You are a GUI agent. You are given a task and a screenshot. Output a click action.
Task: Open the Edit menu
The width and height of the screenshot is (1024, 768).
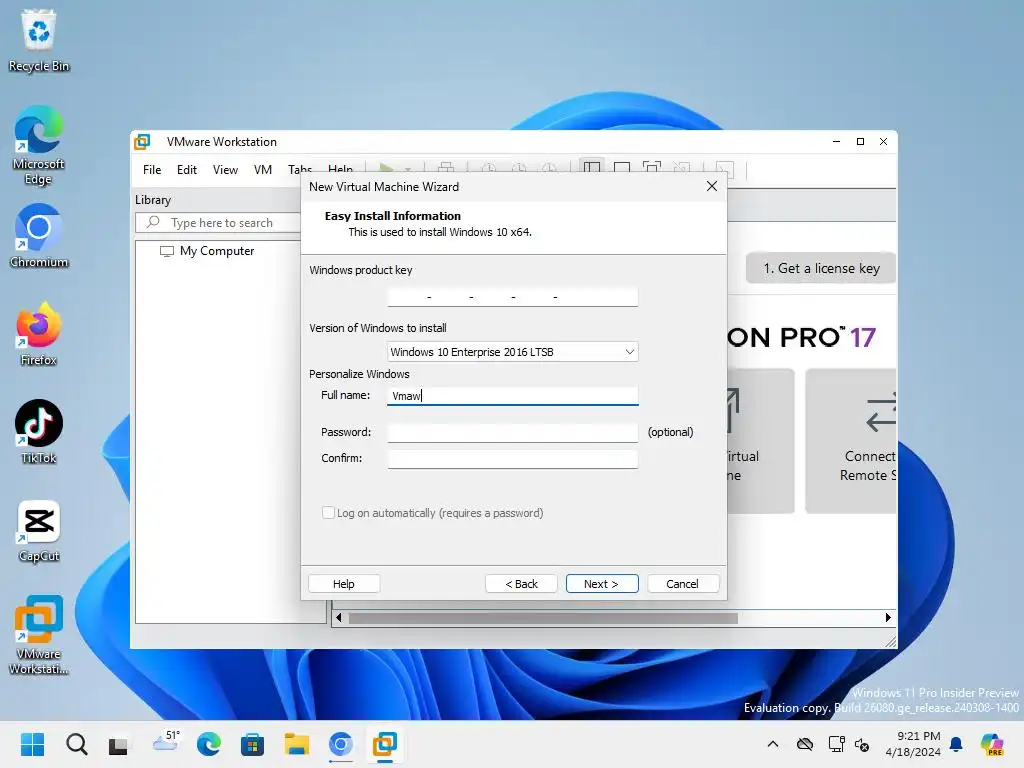[187, 170]
